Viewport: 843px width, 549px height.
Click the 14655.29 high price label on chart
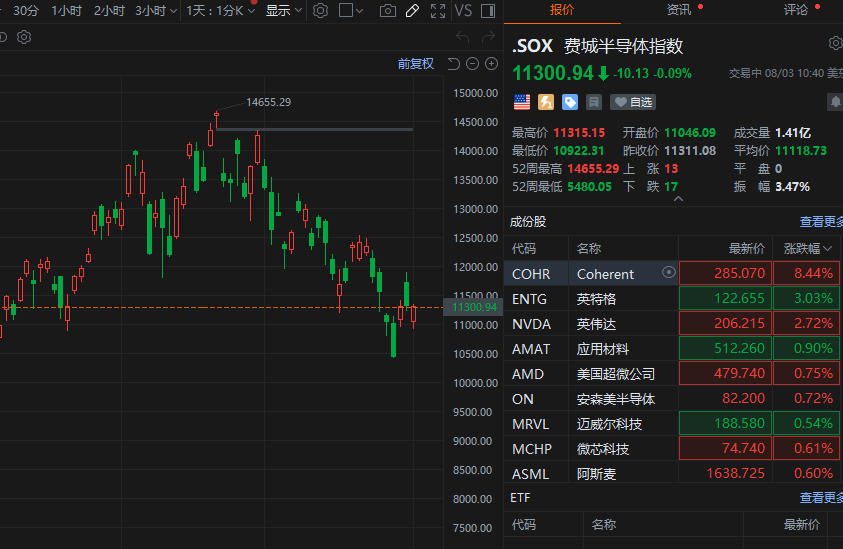pos(268,102)
